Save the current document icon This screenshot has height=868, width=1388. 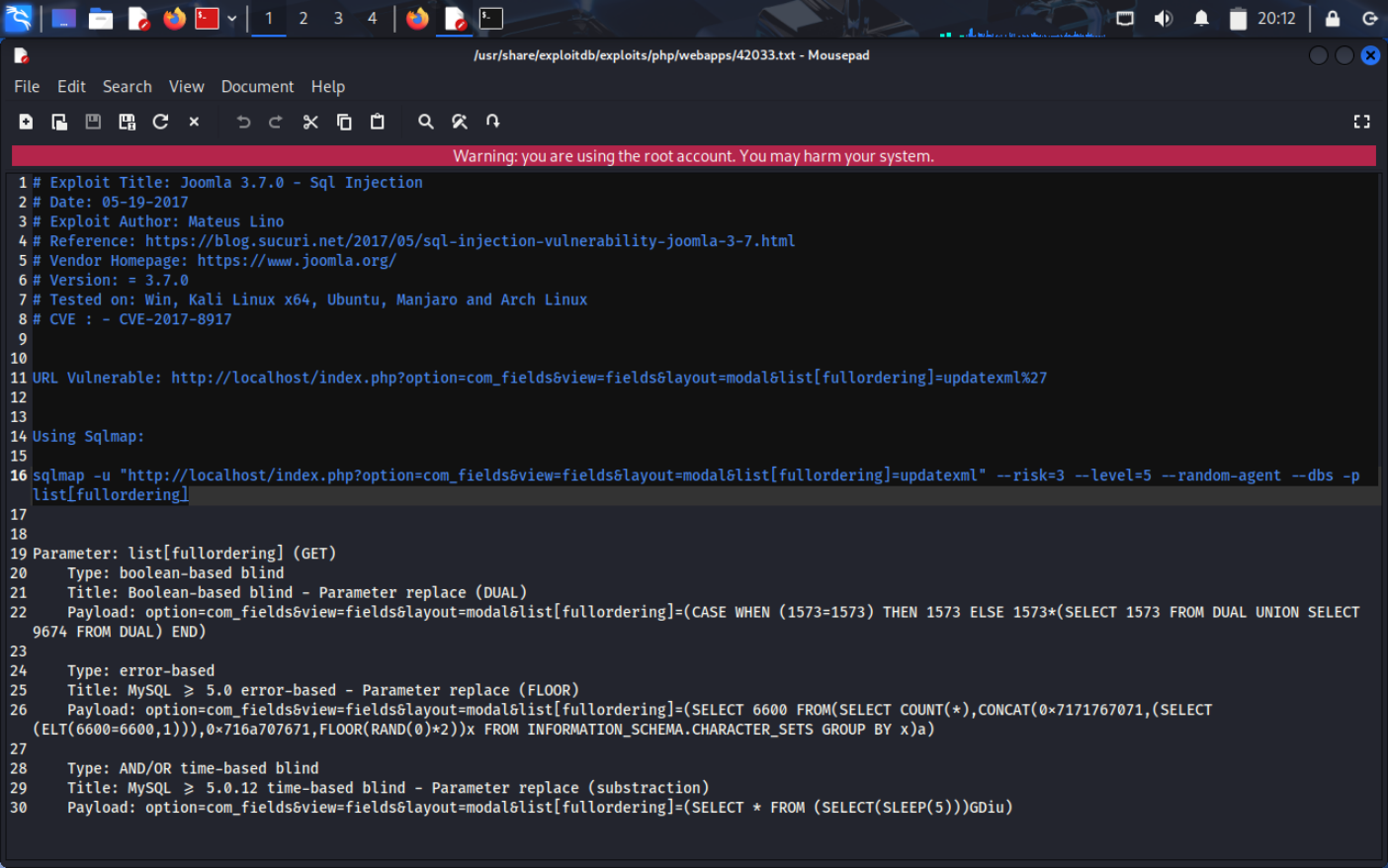point(93,122)
